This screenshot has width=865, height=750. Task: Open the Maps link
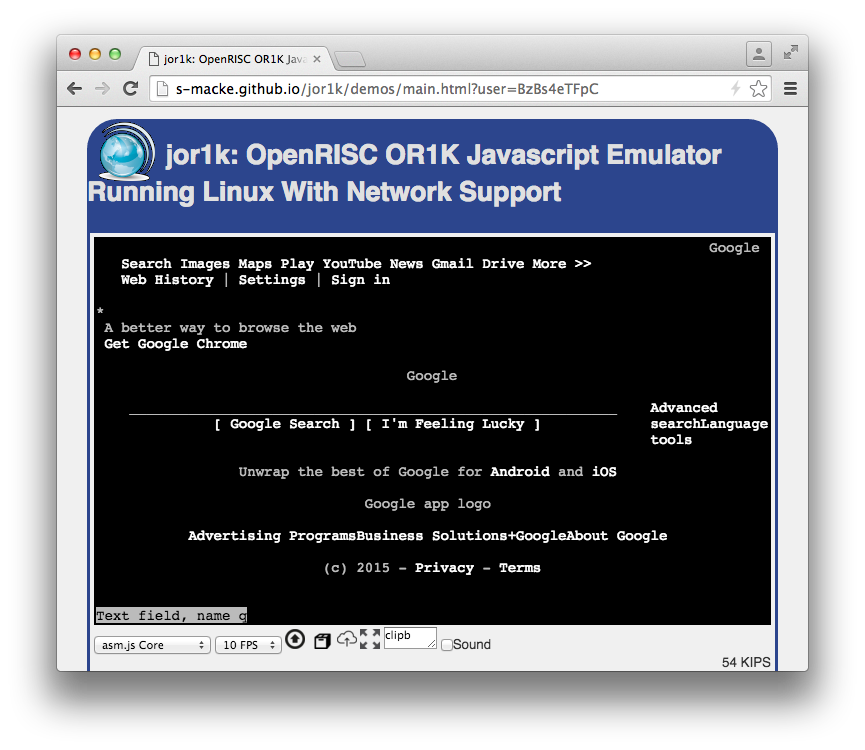[255, 264]
